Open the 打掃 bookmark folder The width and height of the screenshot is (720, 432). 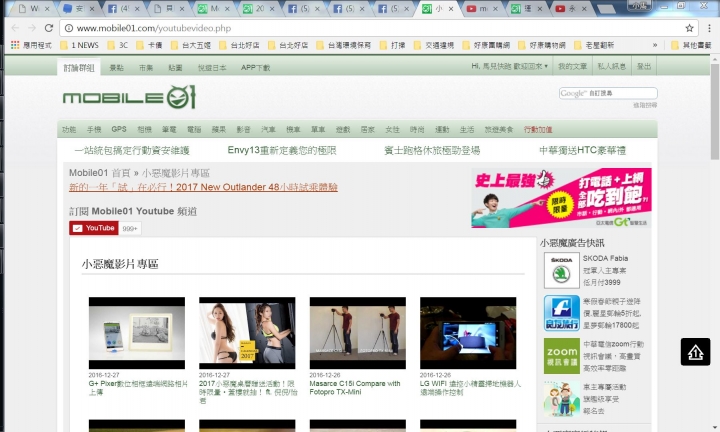pyautogui.click(x=393, y=45)
